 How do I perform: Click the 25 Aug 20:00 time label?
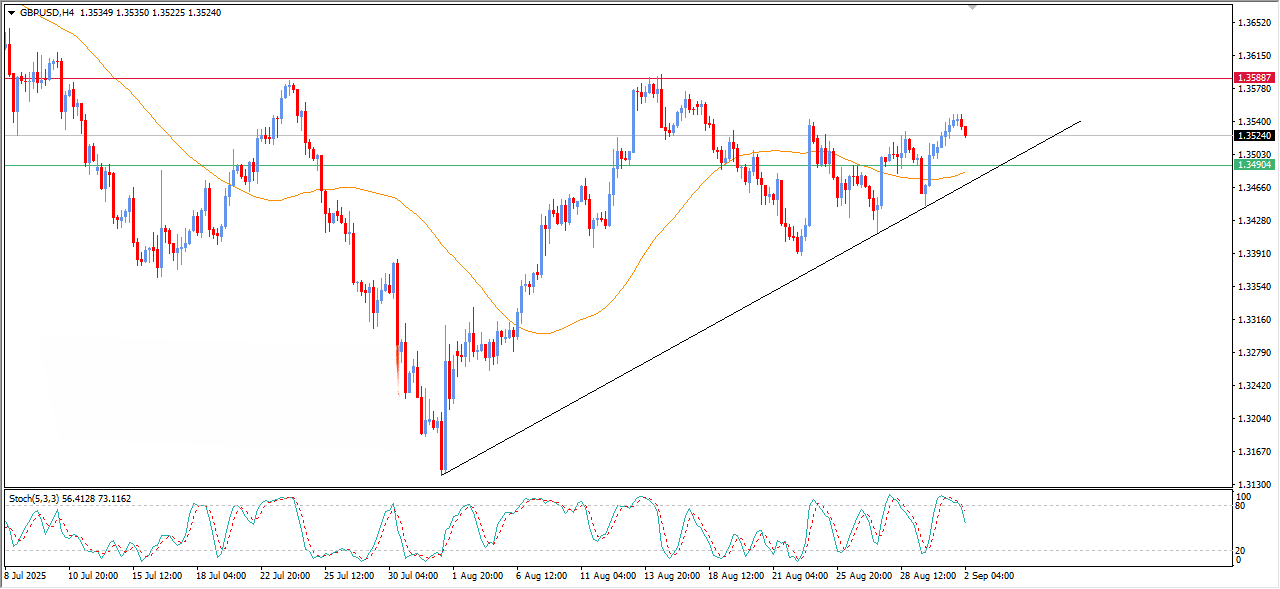pos(862,576)
